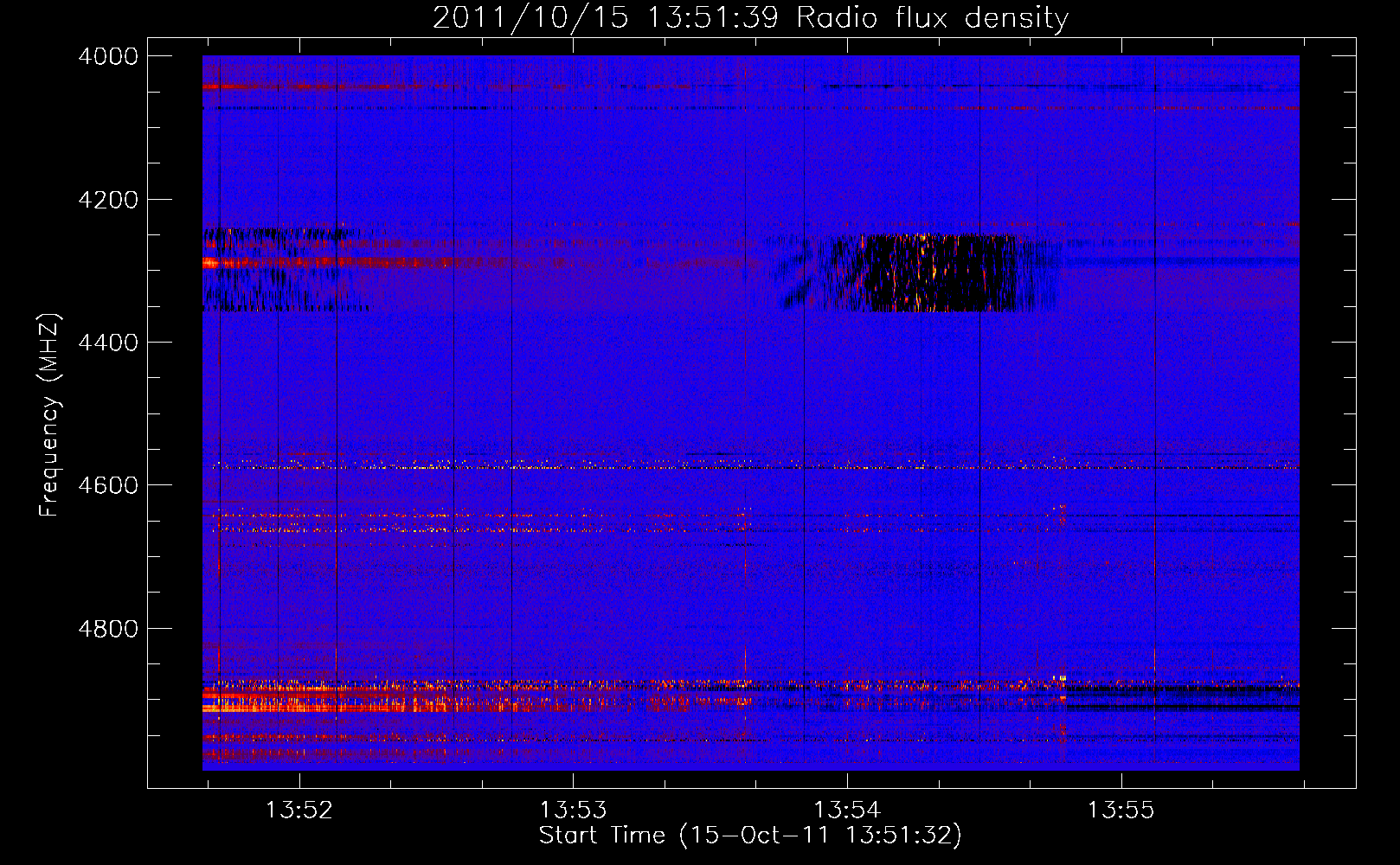The image size is (1400, 865).
Task: Click the plot title showing 2011/10/15 13:51:39
Action: click(x=750, y=17)
